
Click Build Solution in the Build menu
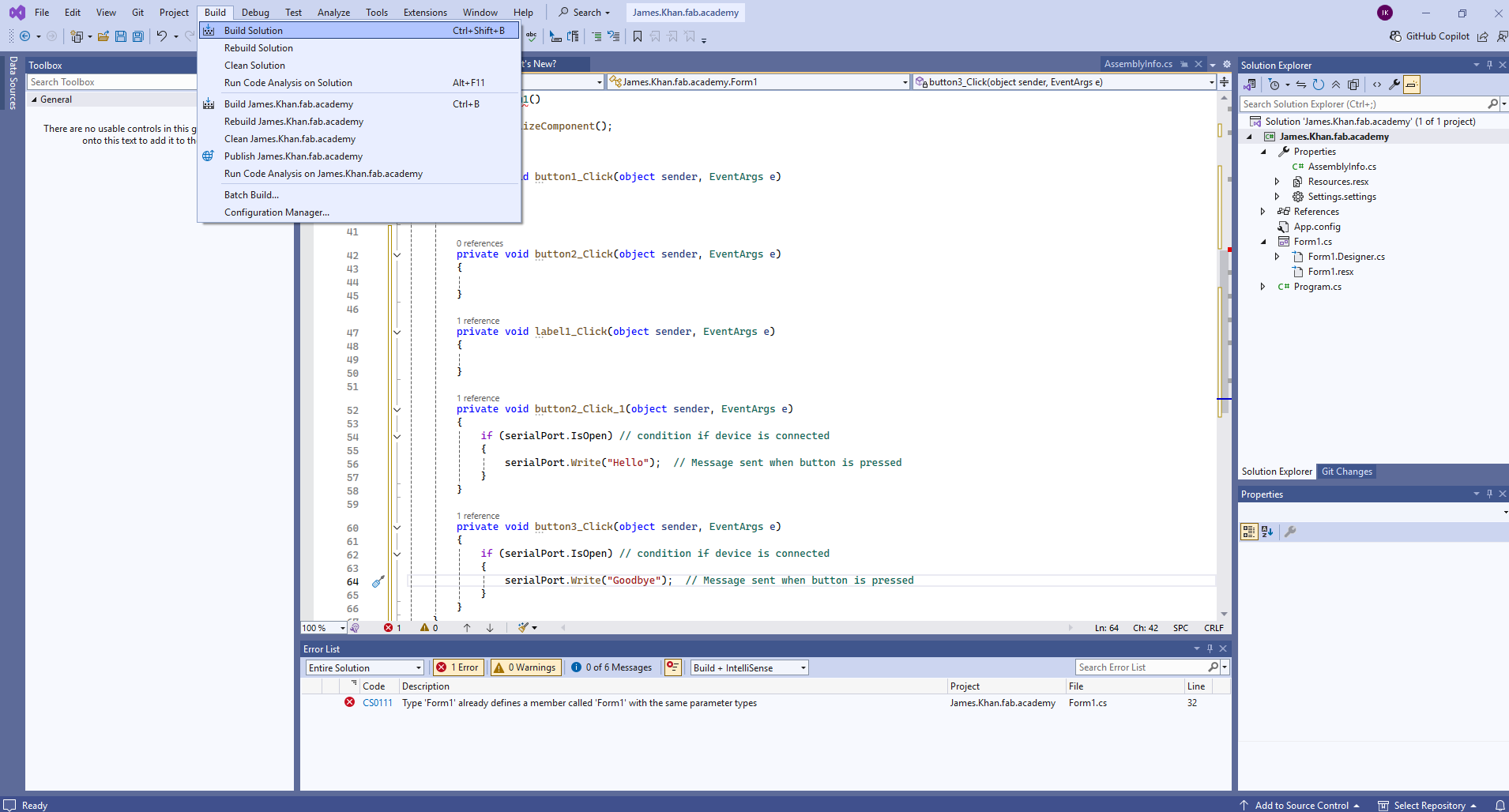click(359, 31)
